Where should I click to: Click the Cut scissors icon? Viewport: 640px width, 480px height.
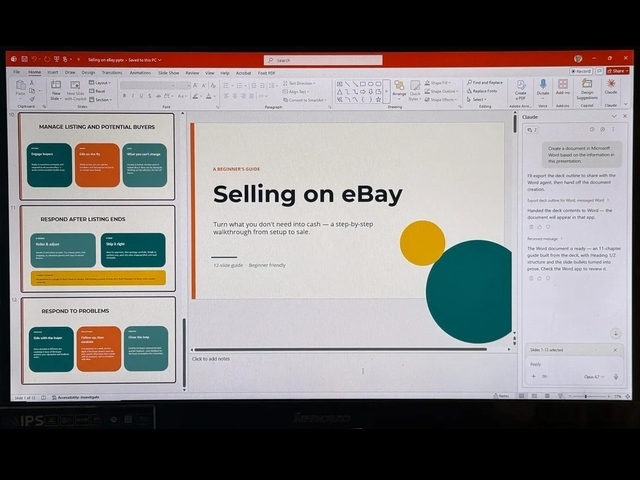(32, 83)
